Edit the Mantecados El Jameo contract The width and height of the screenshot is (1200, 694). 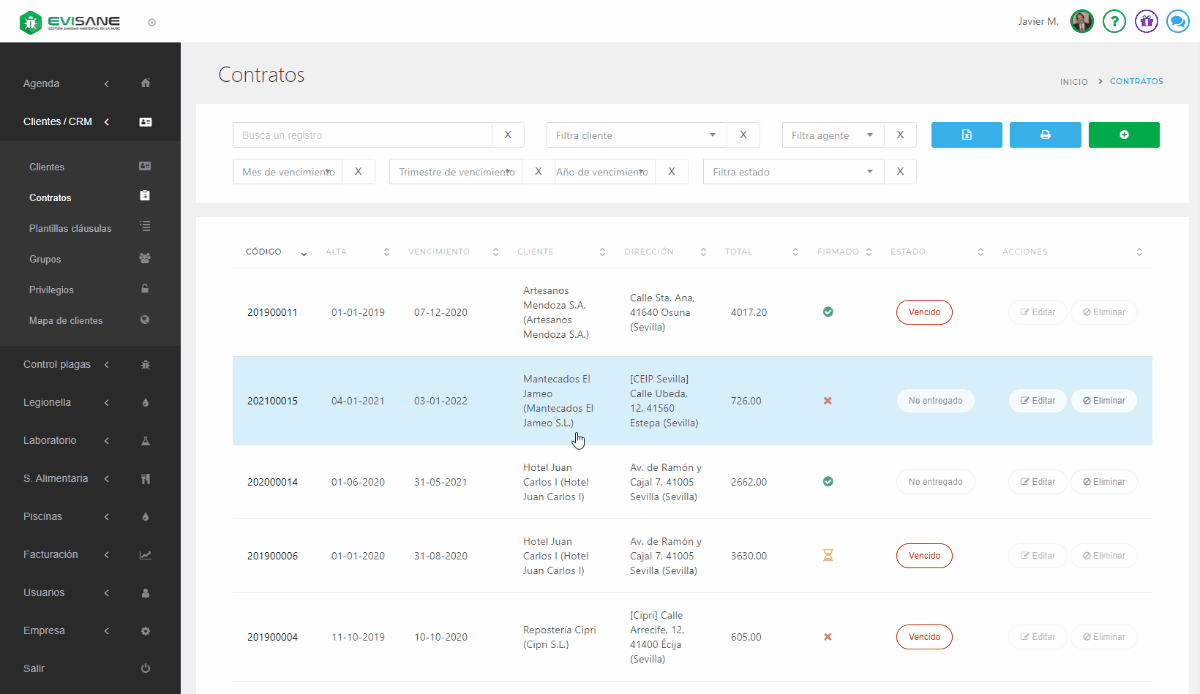pyautogui.click(x=1037, y=401)
